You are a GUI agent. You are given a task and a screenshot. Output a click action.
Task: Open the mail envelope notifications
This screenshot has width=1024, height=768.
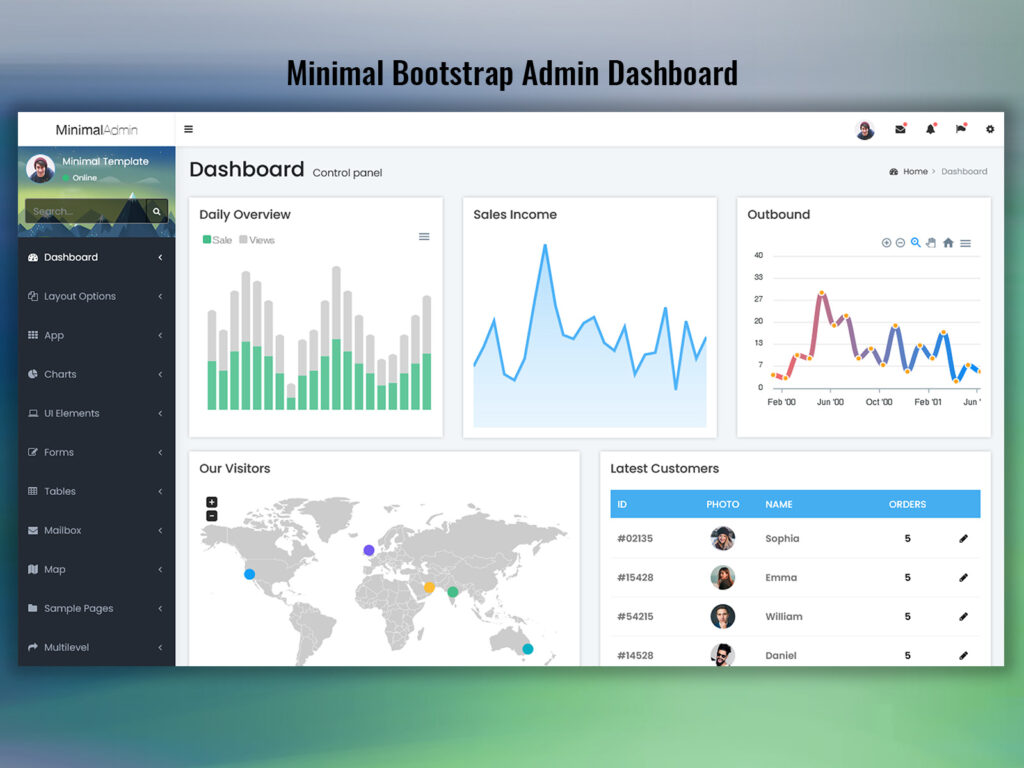(x=900, y=129)
